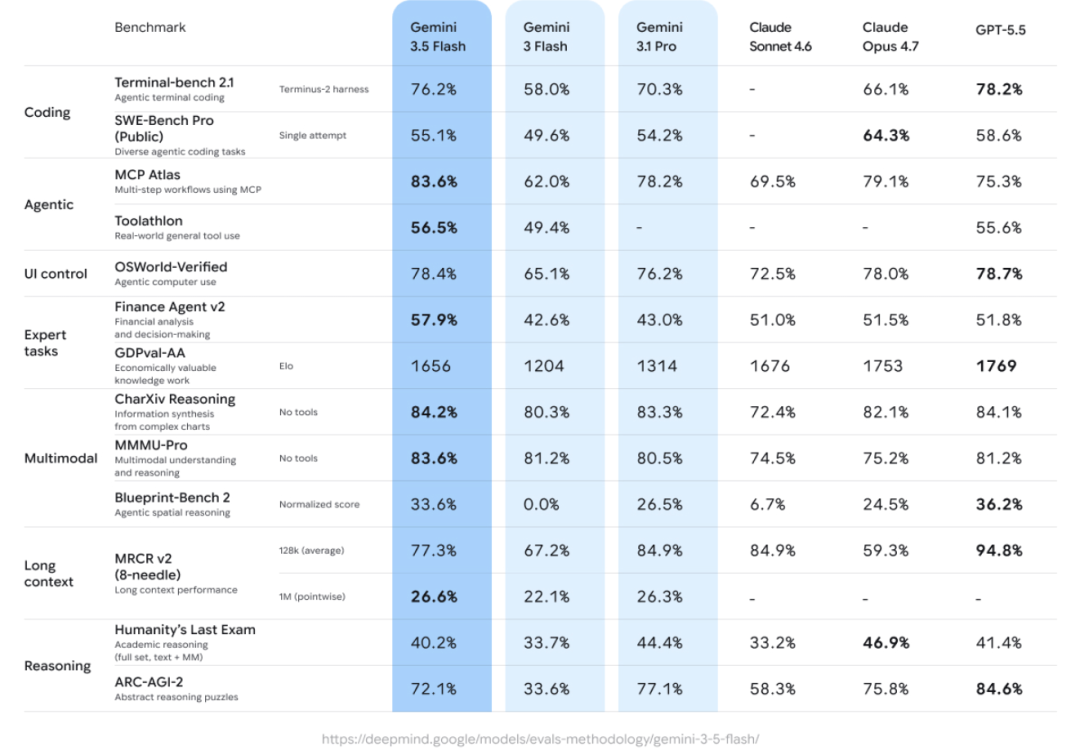This screenshot has height=755, width=1080.
Task: Select the ARC-AGI-2 benchmark label
Action: [149, 682]
